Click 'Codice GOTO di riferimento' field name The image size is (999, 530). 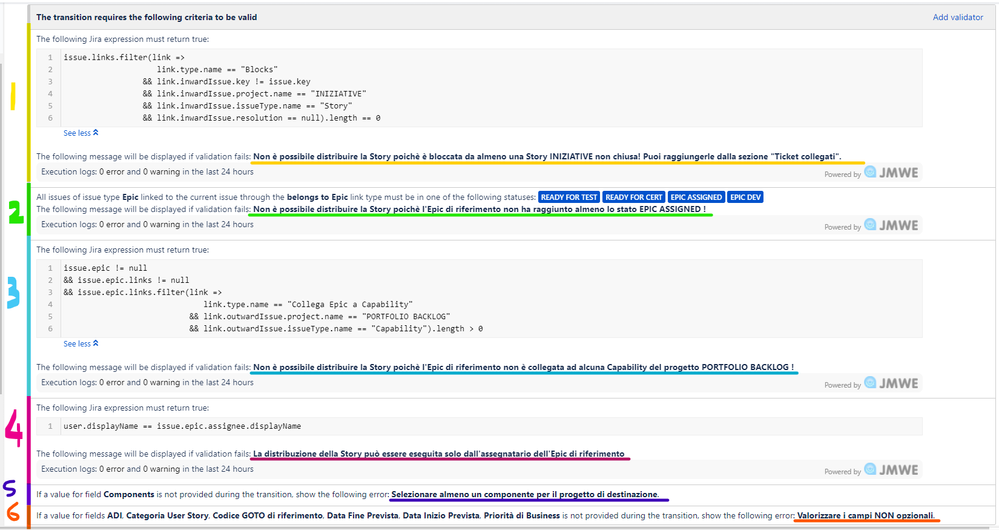[268, 516]
